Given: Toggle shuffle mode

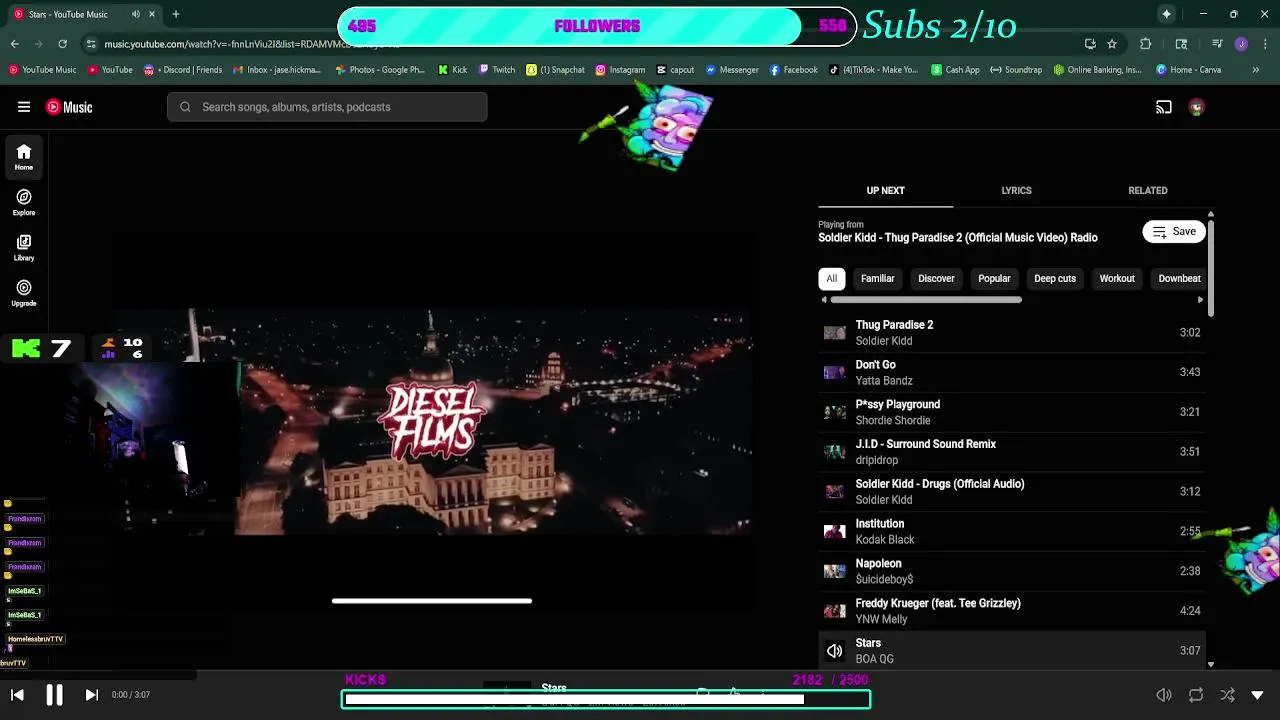Looking at the screenshot, I should pos(1227,695).
